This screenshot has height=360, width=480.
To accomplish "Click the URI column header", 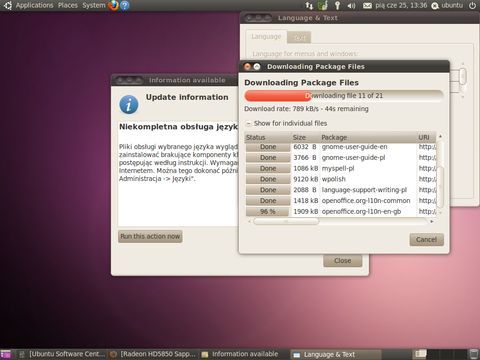I will (426, 137).
